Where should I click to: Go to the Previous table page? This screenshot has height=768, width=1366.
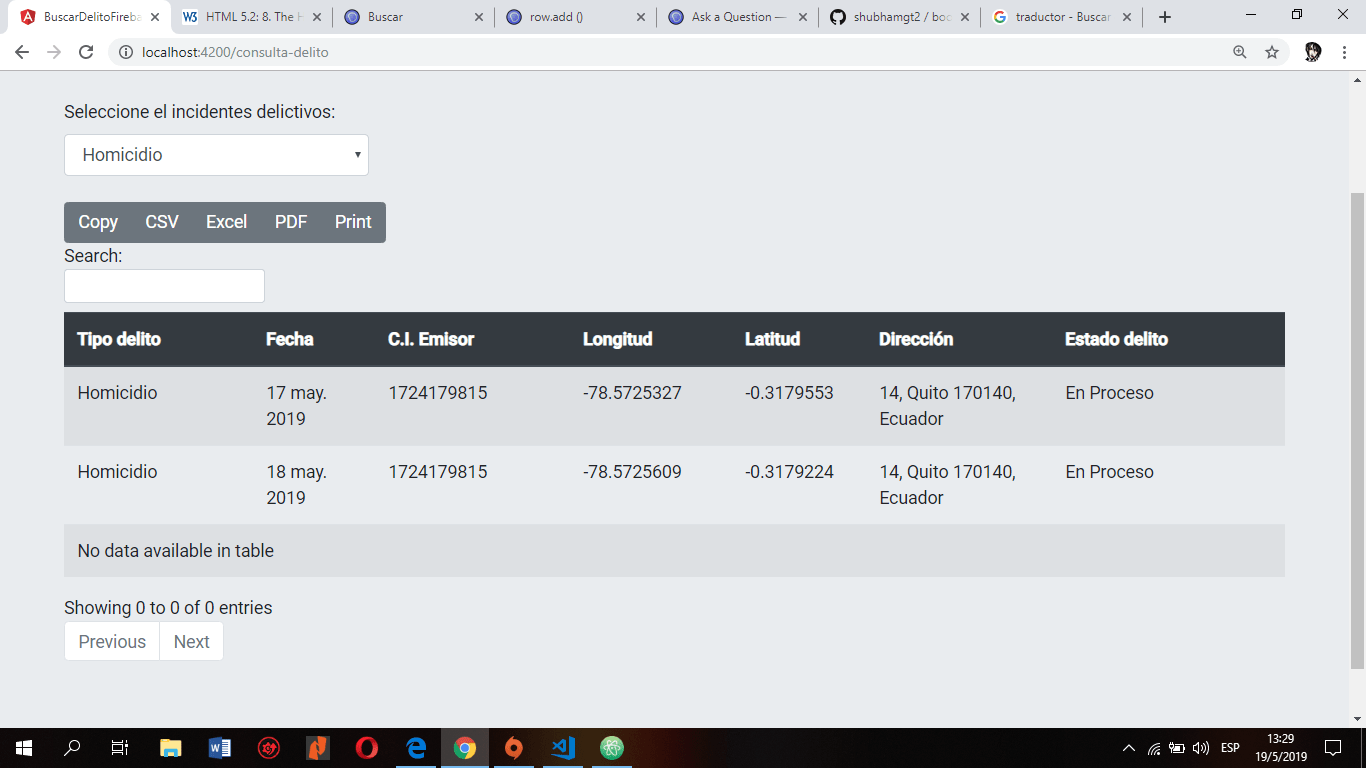[112, 642]
